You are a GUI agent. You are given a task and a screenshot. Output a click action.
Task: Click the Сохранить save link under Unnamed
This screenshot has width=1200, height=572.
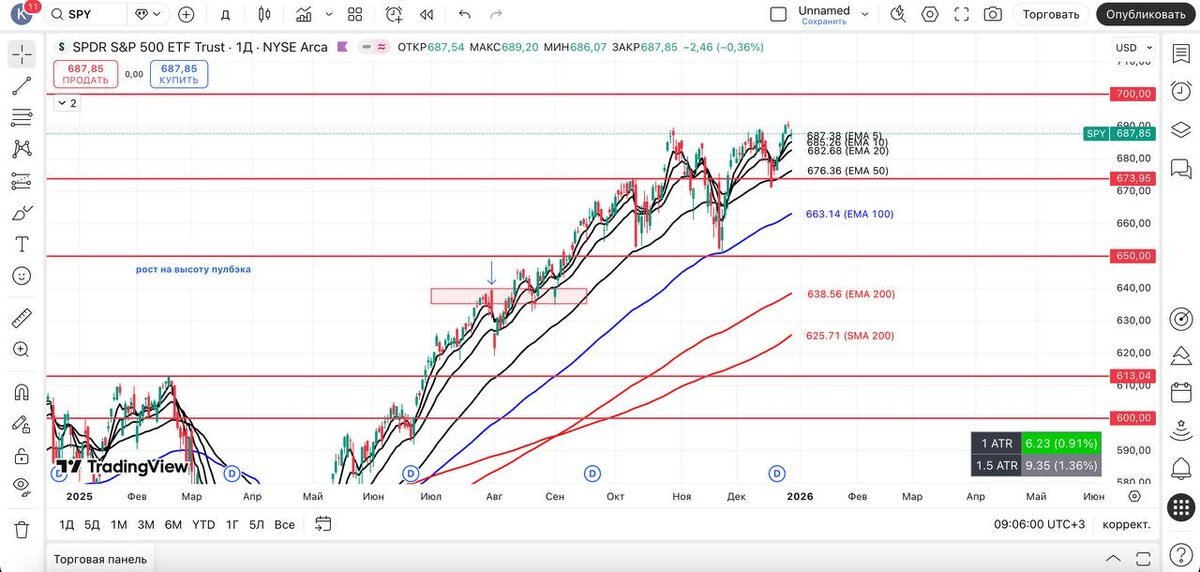824,21
